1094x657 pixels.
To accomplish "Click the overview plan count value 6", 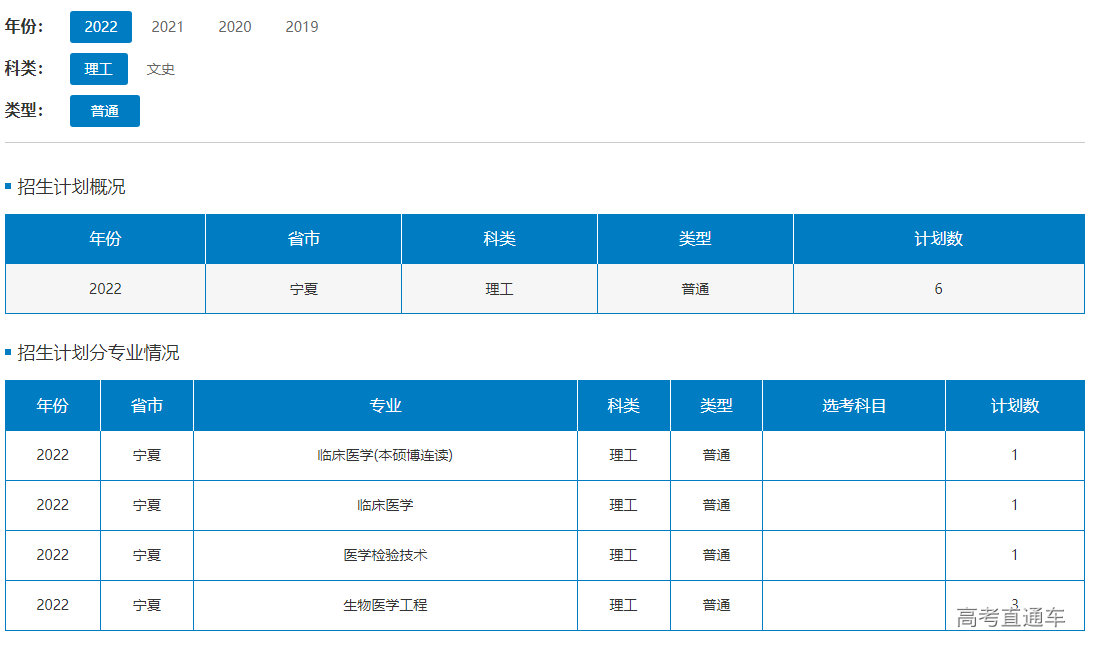I will [x=938, y=289].
